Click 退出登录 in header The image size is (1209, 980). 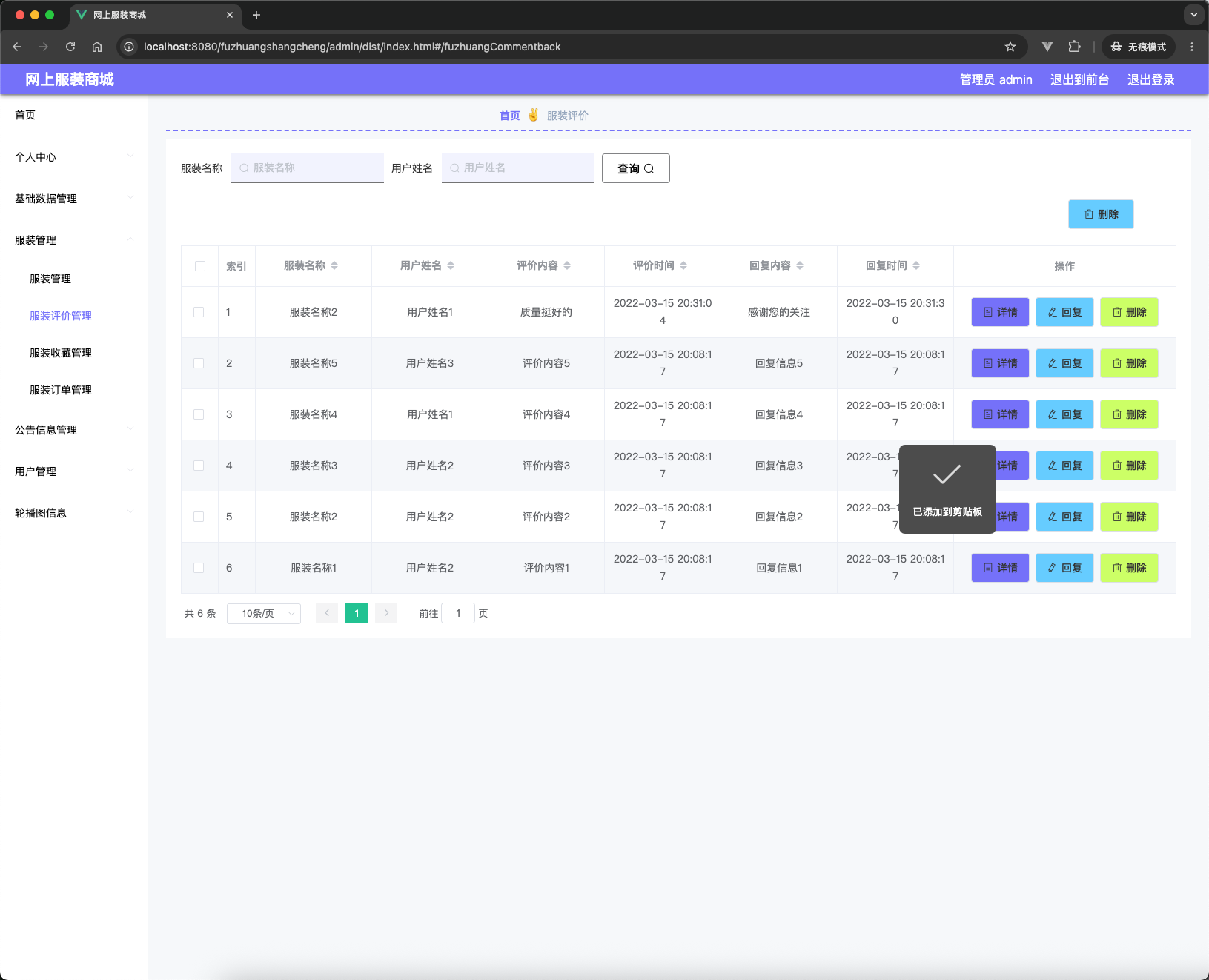point(1150,79)
